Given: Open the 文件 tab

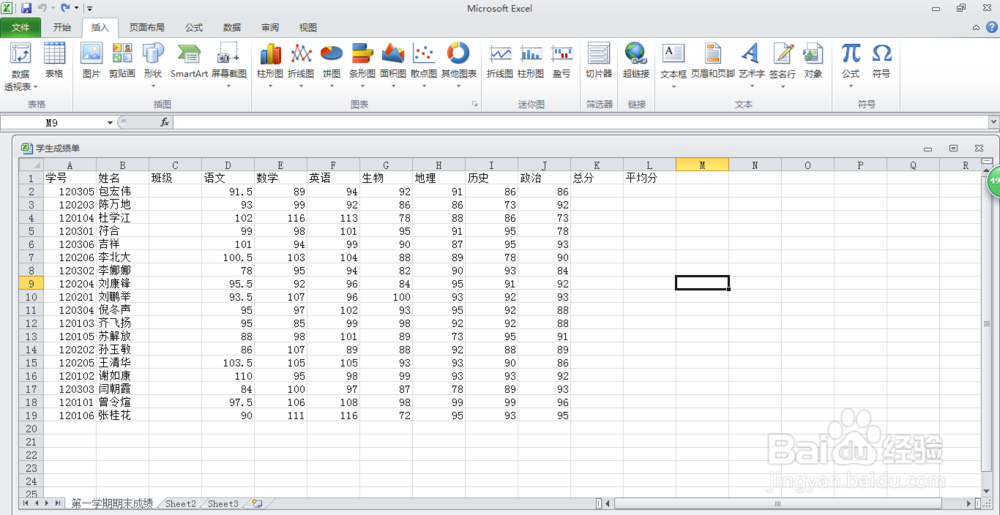Looking at the screenshot, I should tap(20, 27).
